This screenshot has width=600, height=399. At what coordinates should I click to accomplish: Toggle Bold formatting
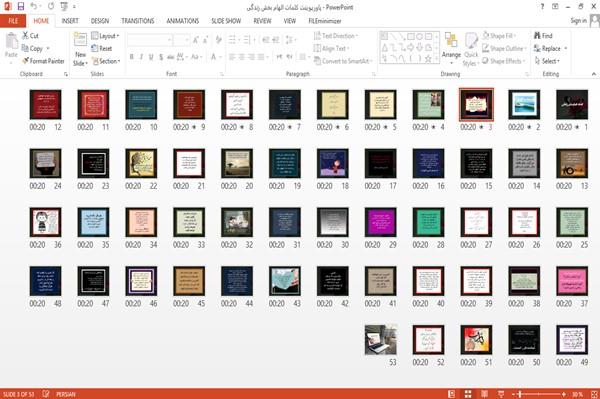(132, 57)
